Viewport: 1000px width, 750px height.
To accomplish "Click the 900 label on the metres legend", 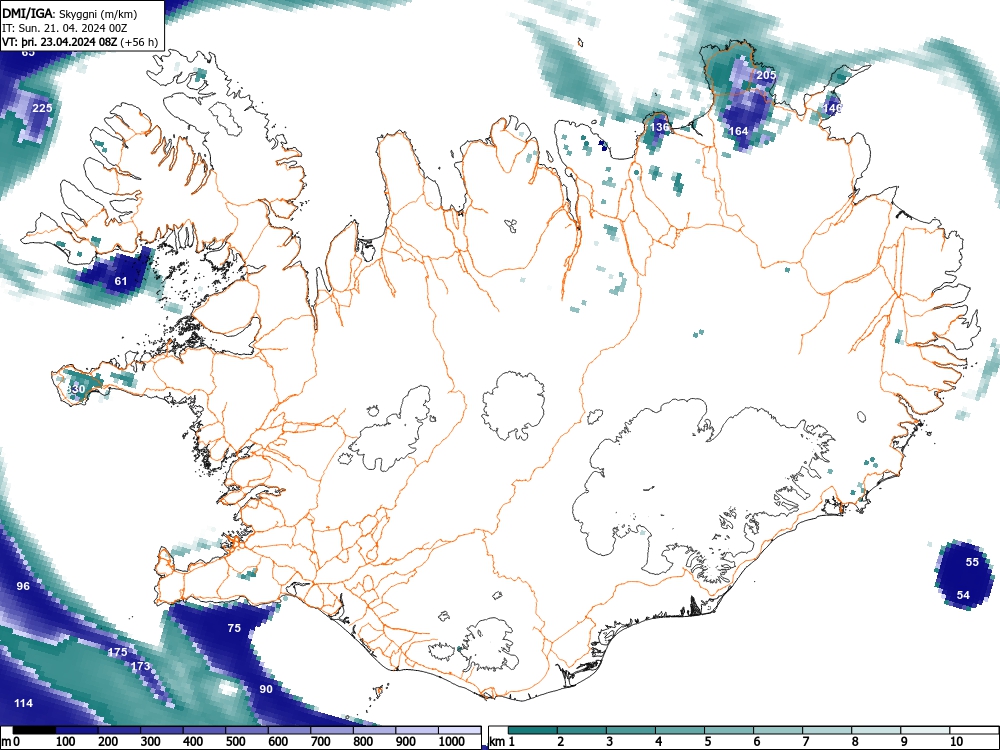I will click(405, 742).
